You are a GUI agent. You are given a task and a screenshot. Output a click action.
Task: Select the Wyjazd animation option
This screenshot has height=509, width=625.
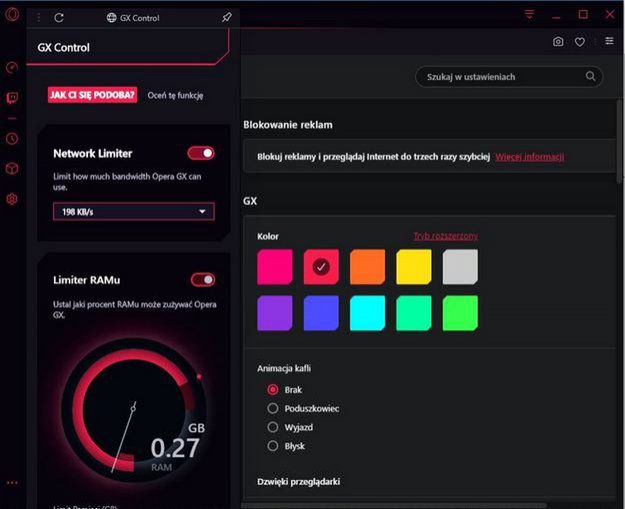click(273, 427)
